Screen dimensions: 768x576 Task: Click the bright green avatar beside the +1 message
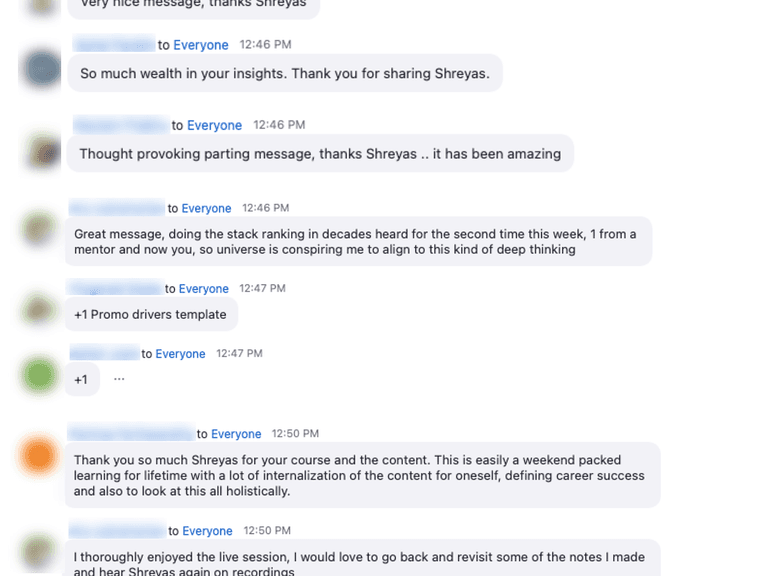click(x=40, y=376)
